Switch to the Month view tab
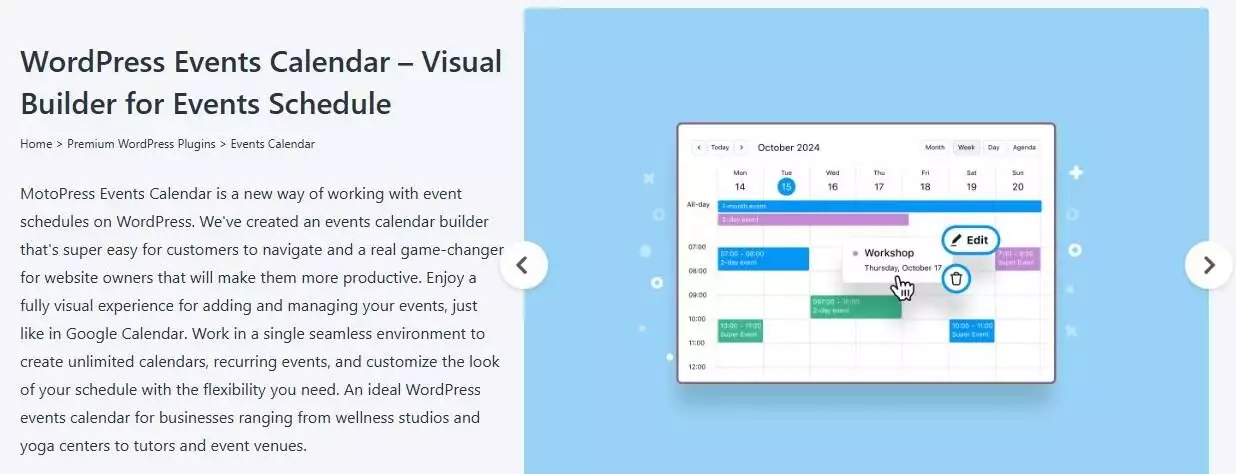The image size is (1236, 474). coord(935,147)
